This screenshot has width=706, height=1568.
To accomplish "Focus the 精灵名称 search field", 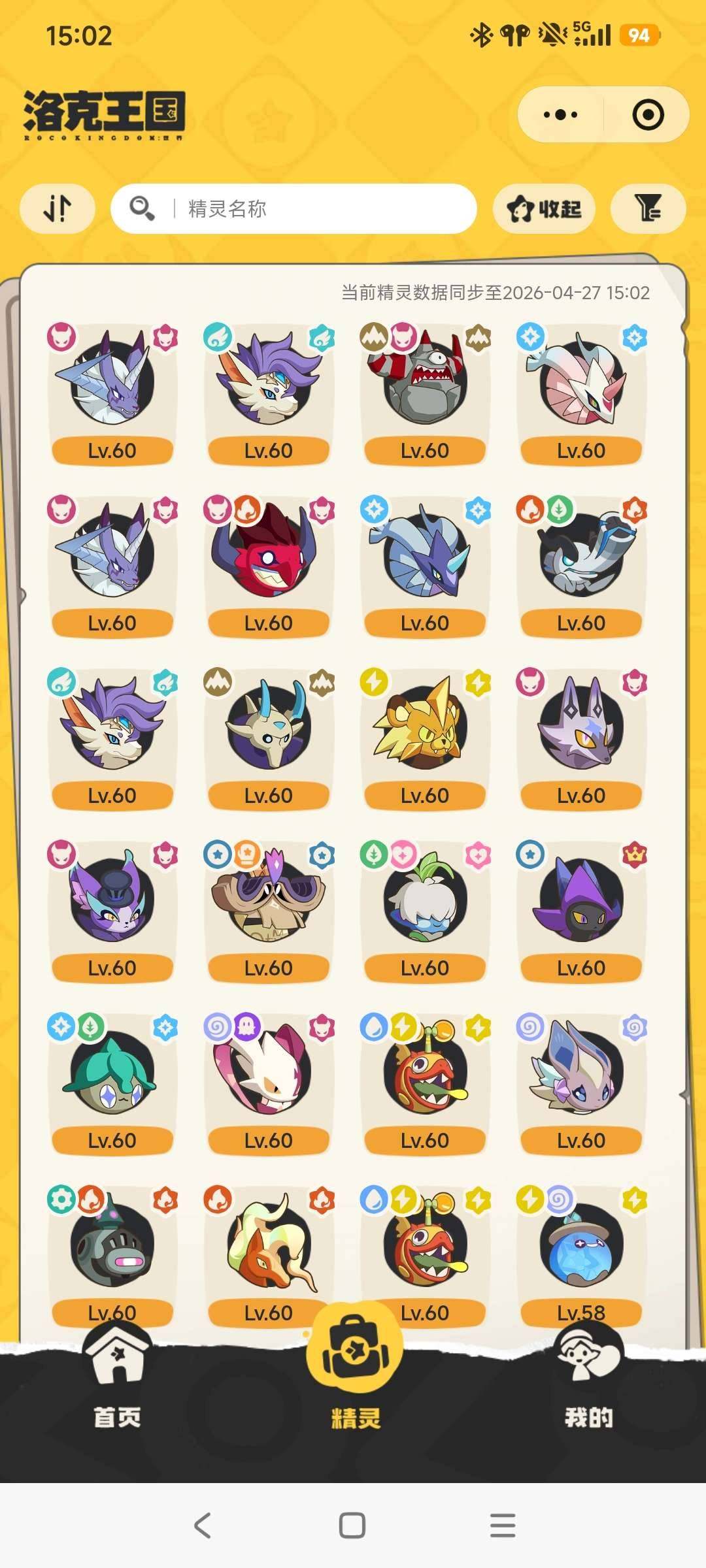I will (x=294, y=209).
